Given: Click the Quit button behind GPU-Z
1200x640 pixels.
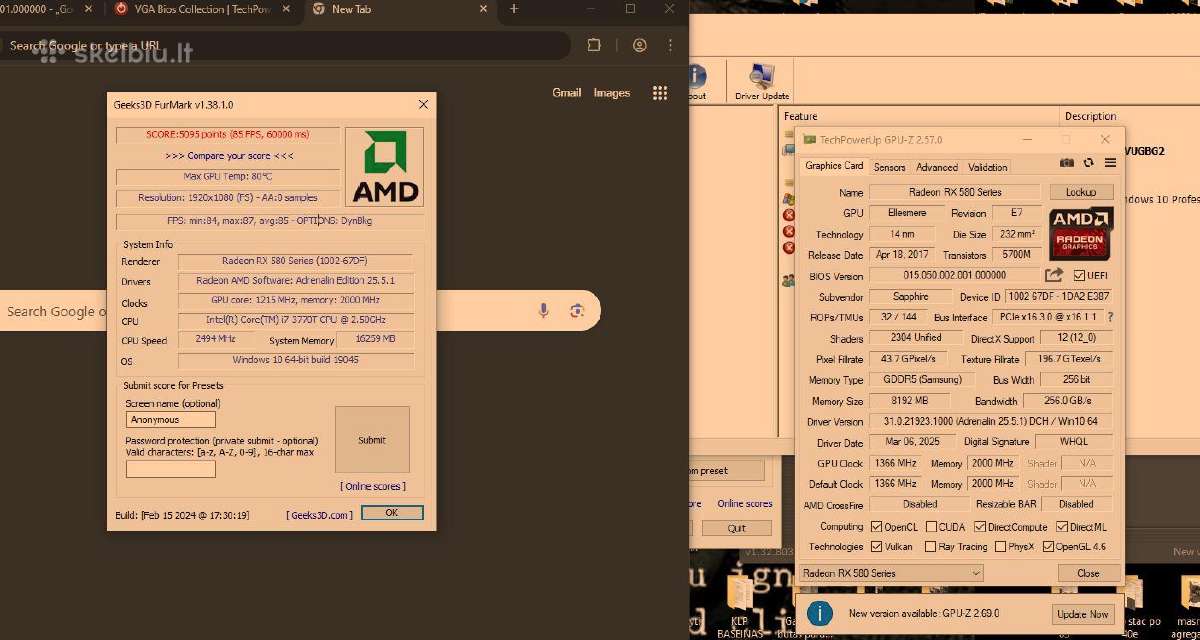Looking at the screenshot, I should 737,528.
